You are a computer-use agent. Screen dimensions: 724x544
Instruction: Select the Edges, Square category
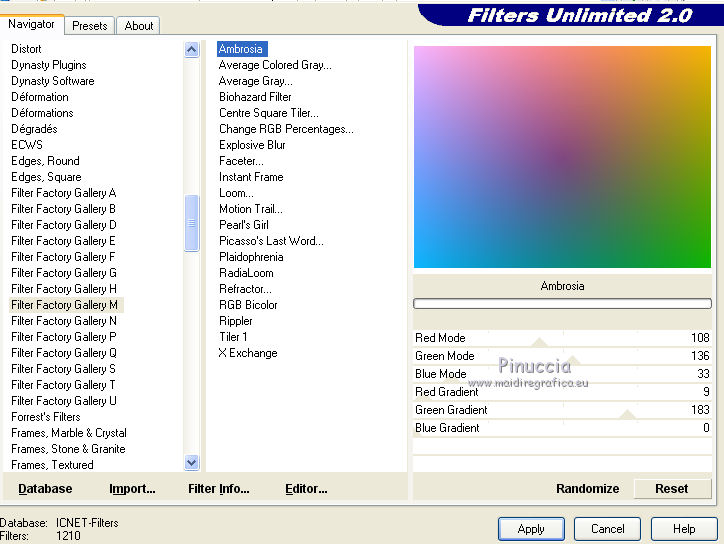coord(46,177)
